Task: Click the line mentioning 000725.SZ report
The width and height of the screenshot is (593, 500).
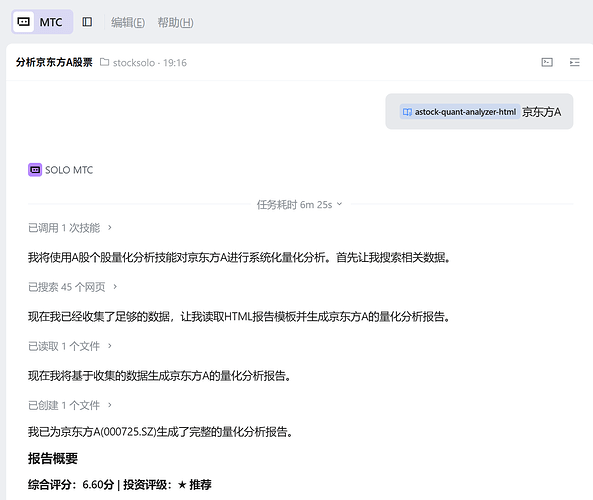Action: 160,432
